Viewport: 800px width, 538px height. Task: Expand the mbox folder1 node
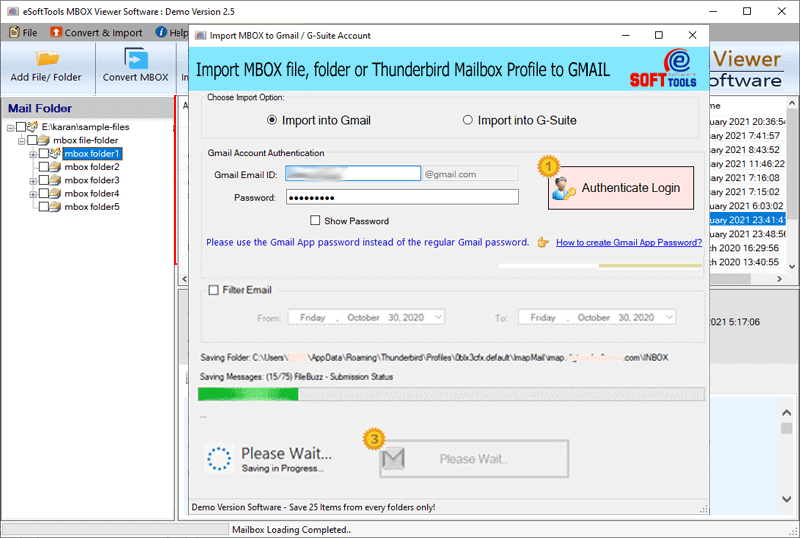(x=33, y=154)
